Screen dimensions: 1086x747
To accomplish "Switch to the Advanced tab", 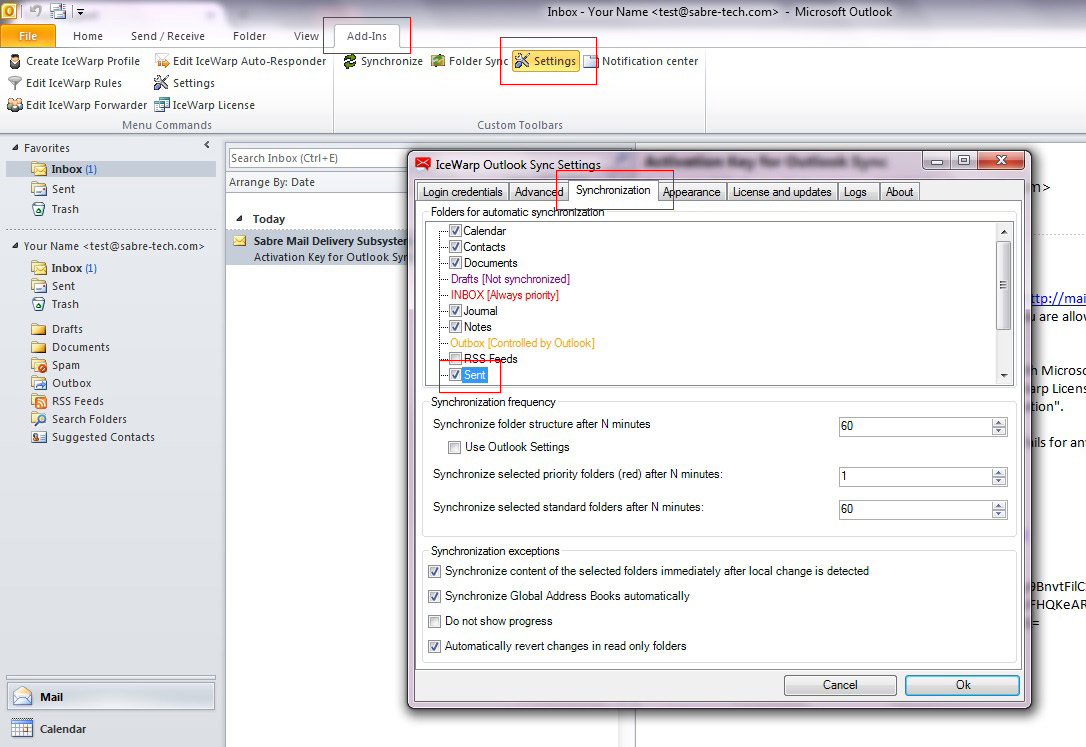I will coord(538,192).
